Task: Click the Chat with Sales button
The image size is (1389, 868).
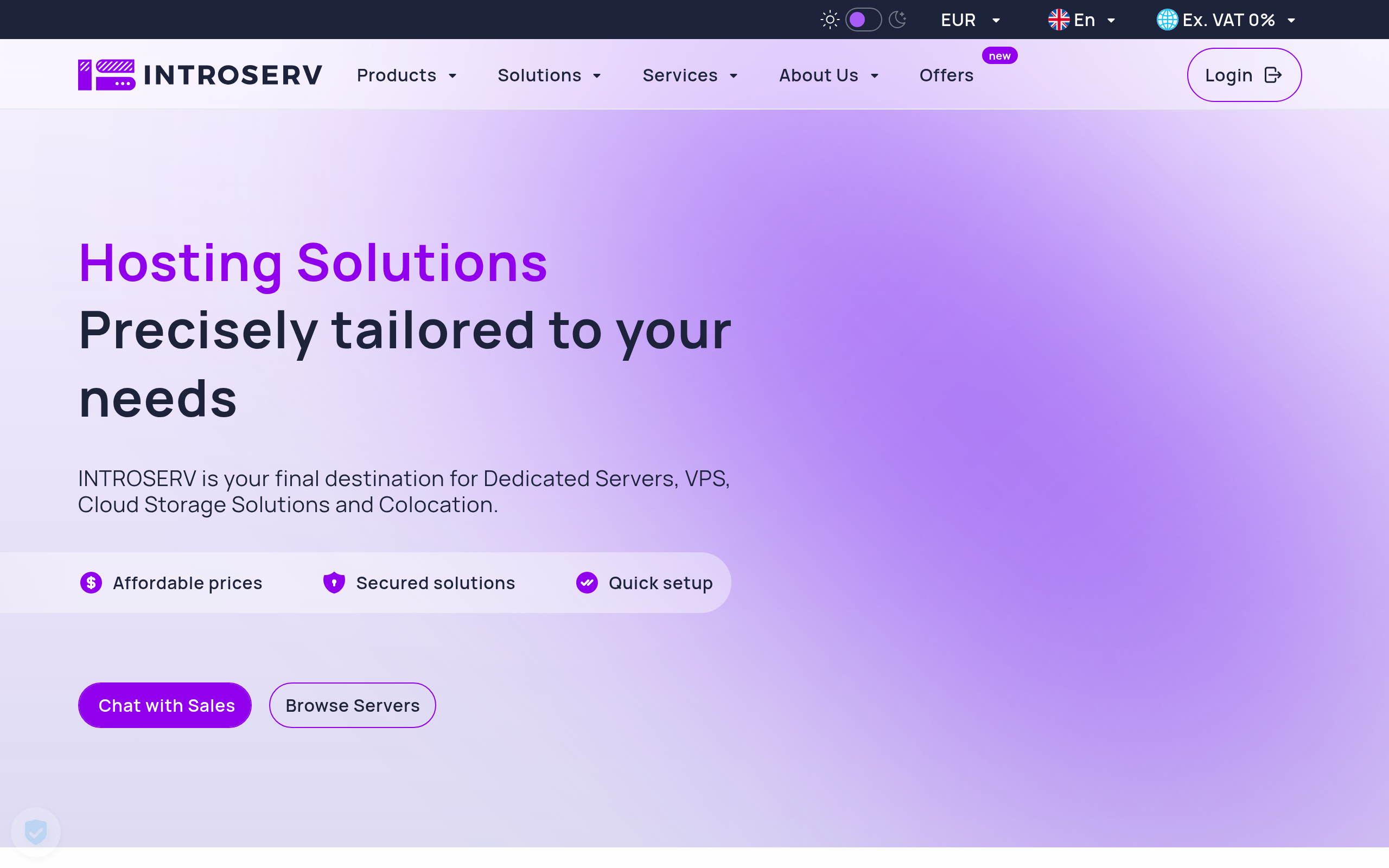Action: [x=165, y=705]
